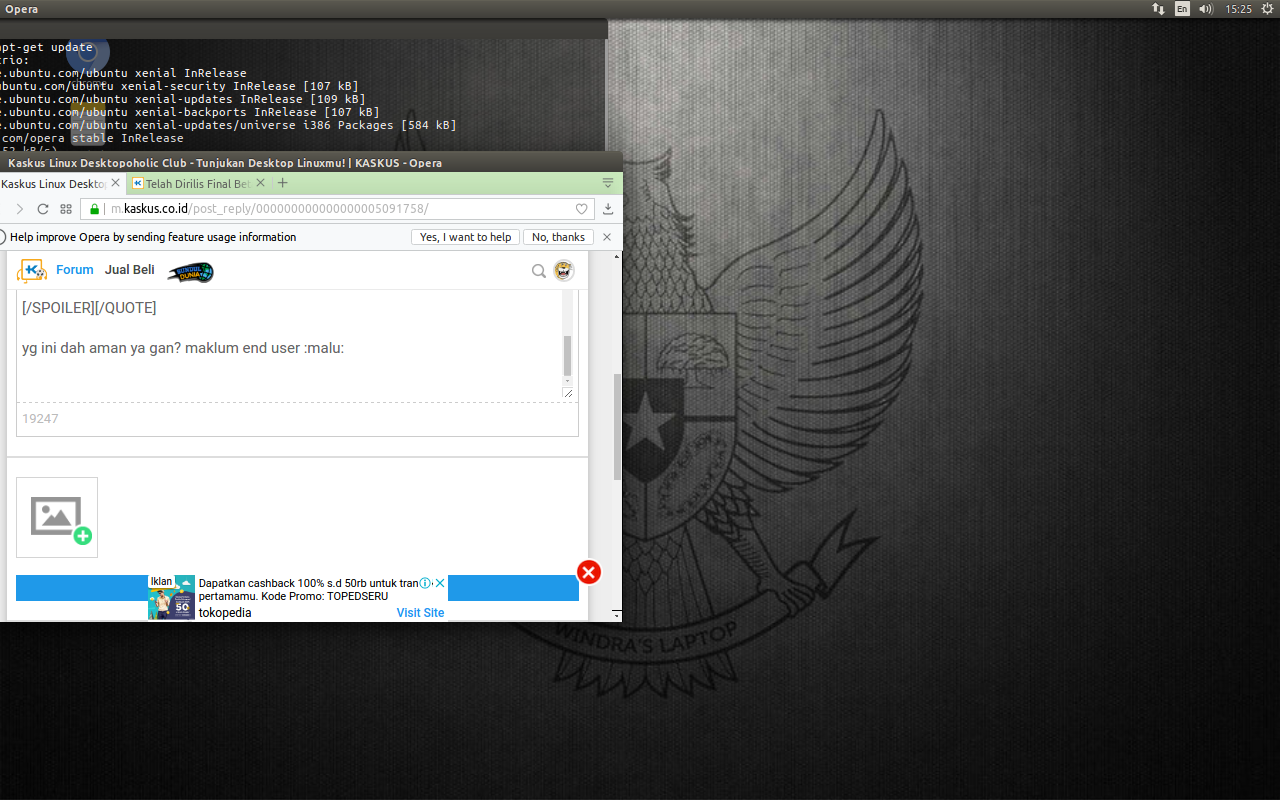
Task: Open the Jual Beli link
Action: [130, 270]
